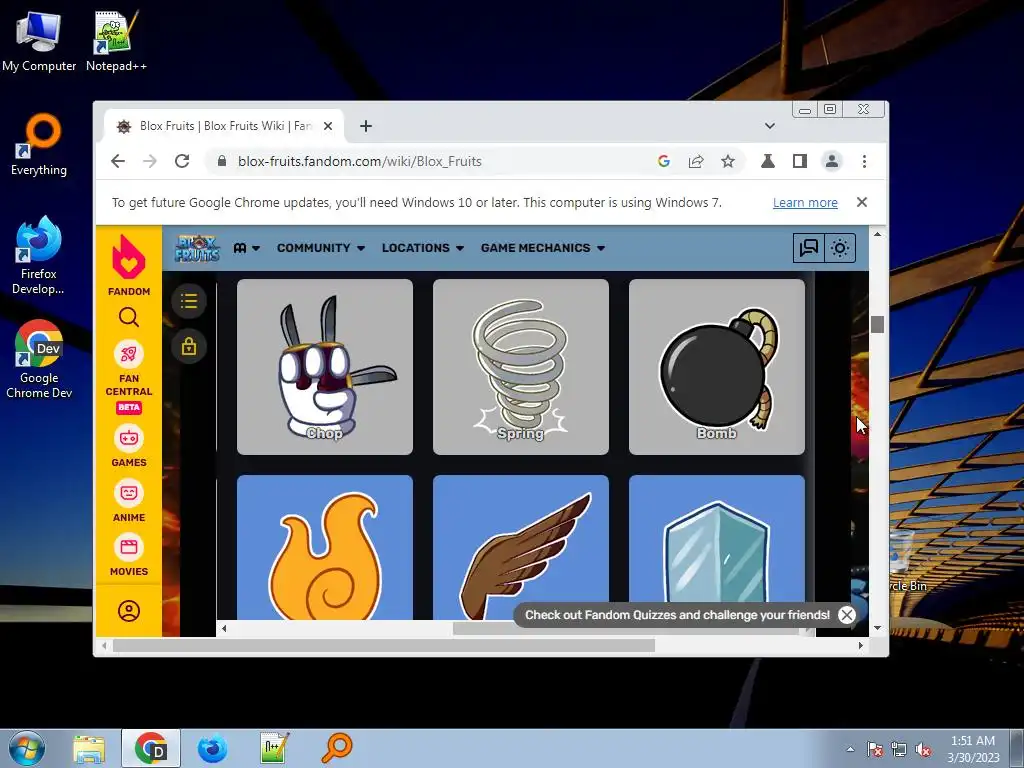Screen dimensions: 1024x768
Task: Open Fan Central rocket icon
Action: pos(129,354)
